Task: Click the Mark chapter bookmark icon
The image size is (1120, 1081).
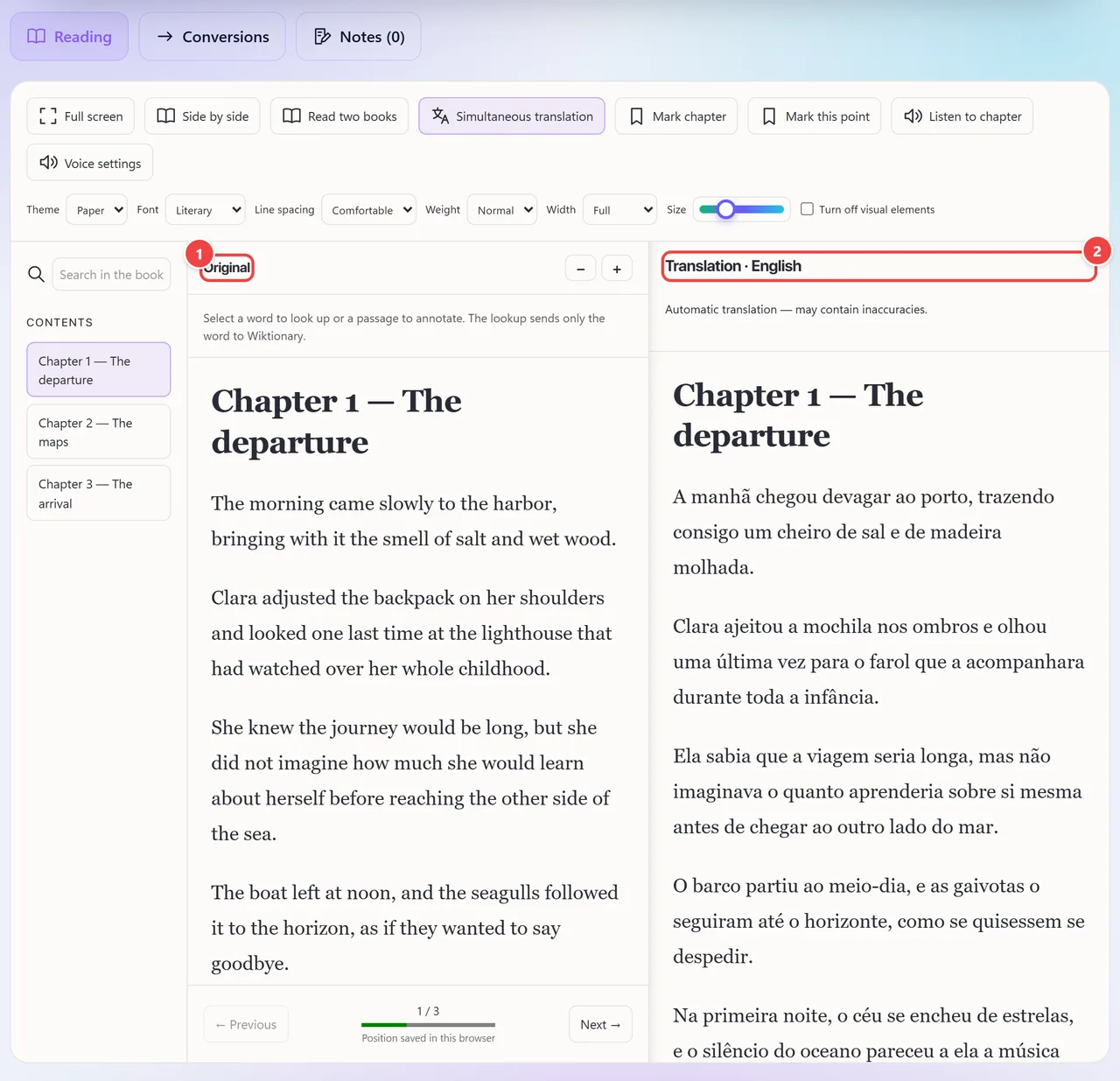Action: tap(637, 116)
